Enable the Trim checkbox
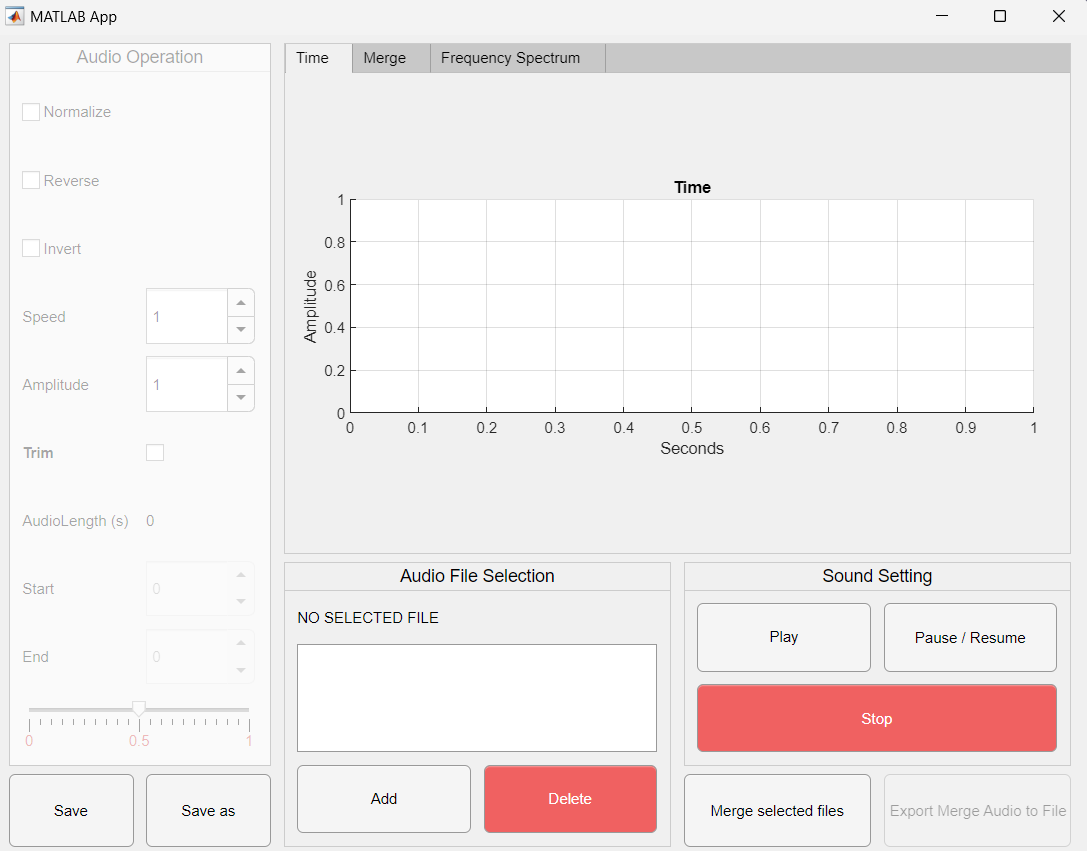The width and height of the screenshot is (1087, 851). [155, 452]
